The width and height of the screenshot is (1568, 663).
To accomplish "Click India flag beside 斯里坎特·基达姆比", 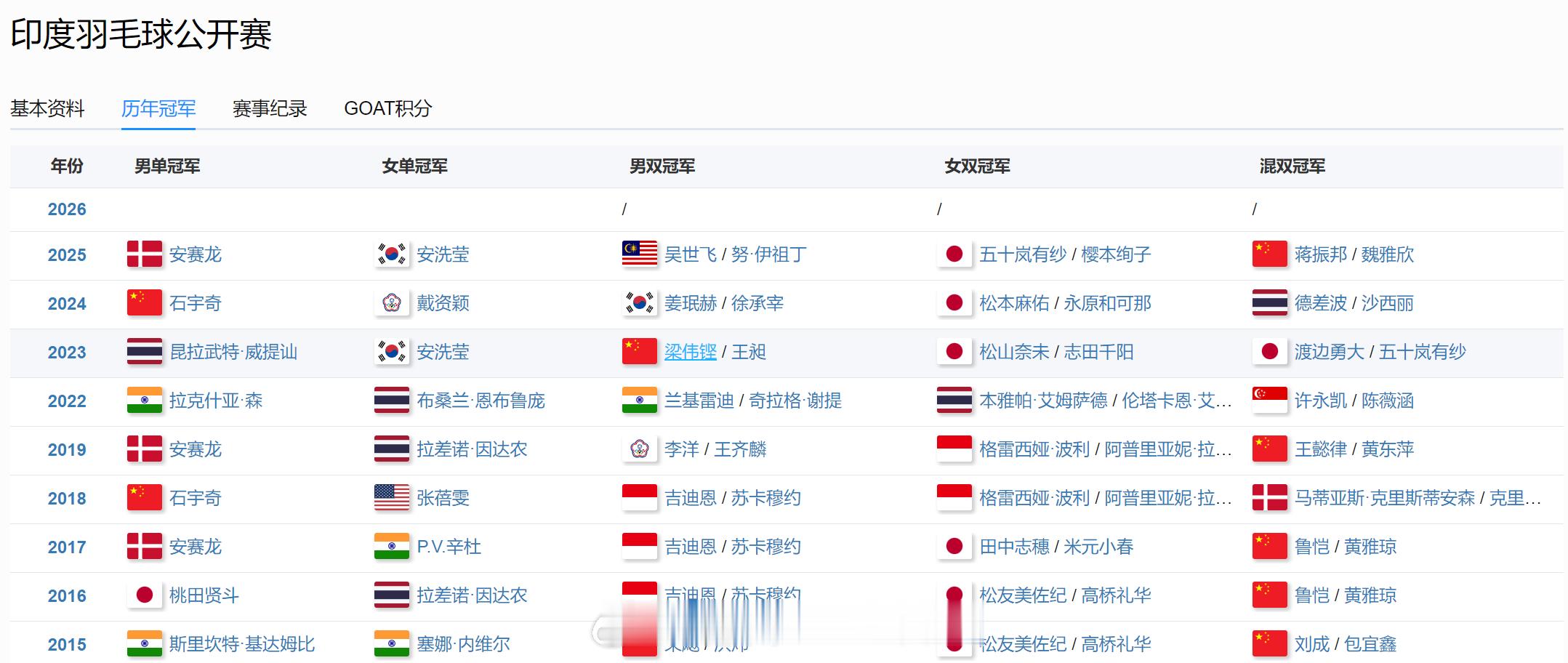I will tap(144, 644).
